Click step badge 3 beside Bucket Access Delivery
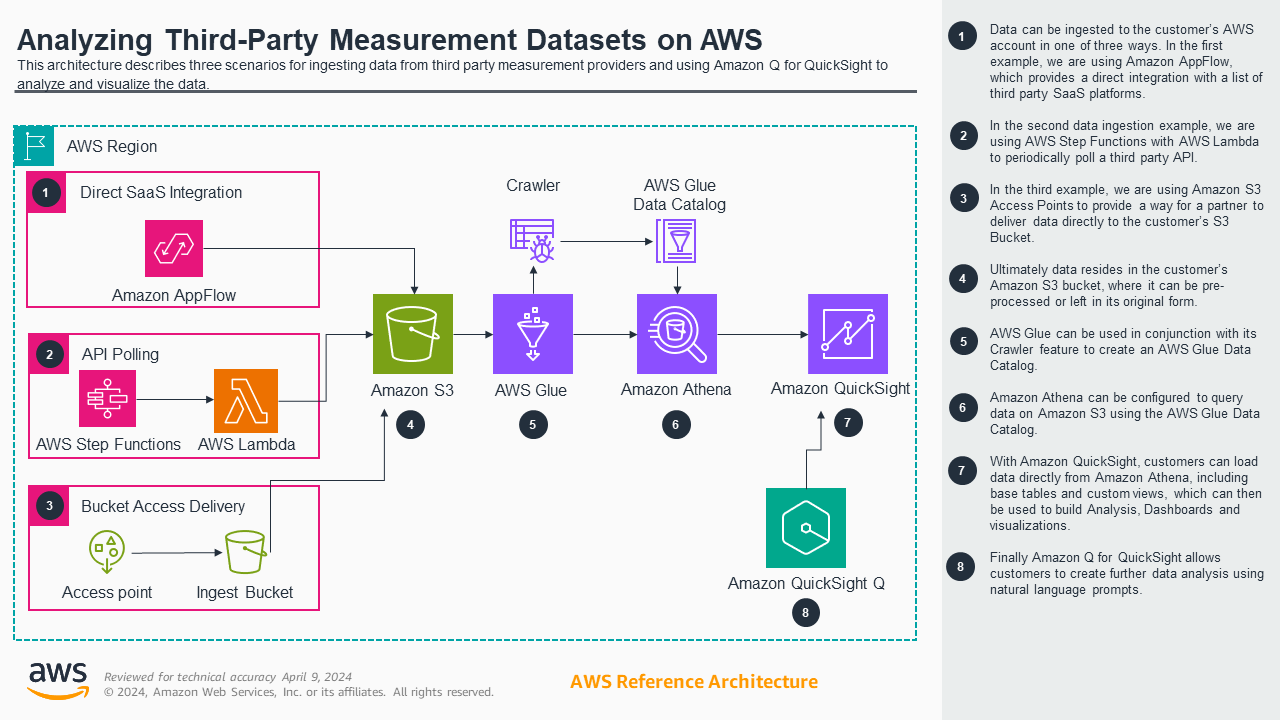The image size is (1280, 720). (x=49, y=506)
